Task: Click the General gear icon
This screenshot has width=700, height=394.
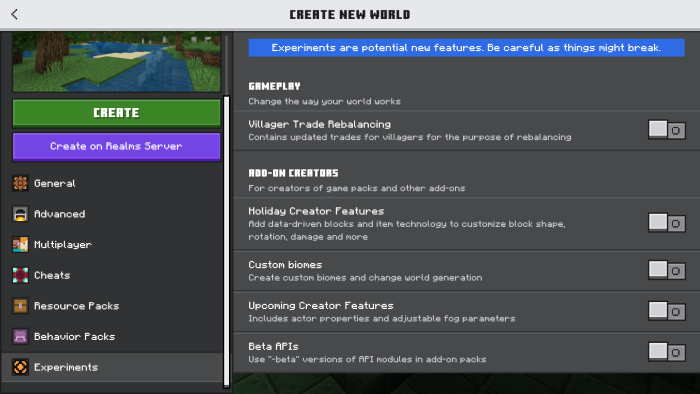Action: point(20,183)
